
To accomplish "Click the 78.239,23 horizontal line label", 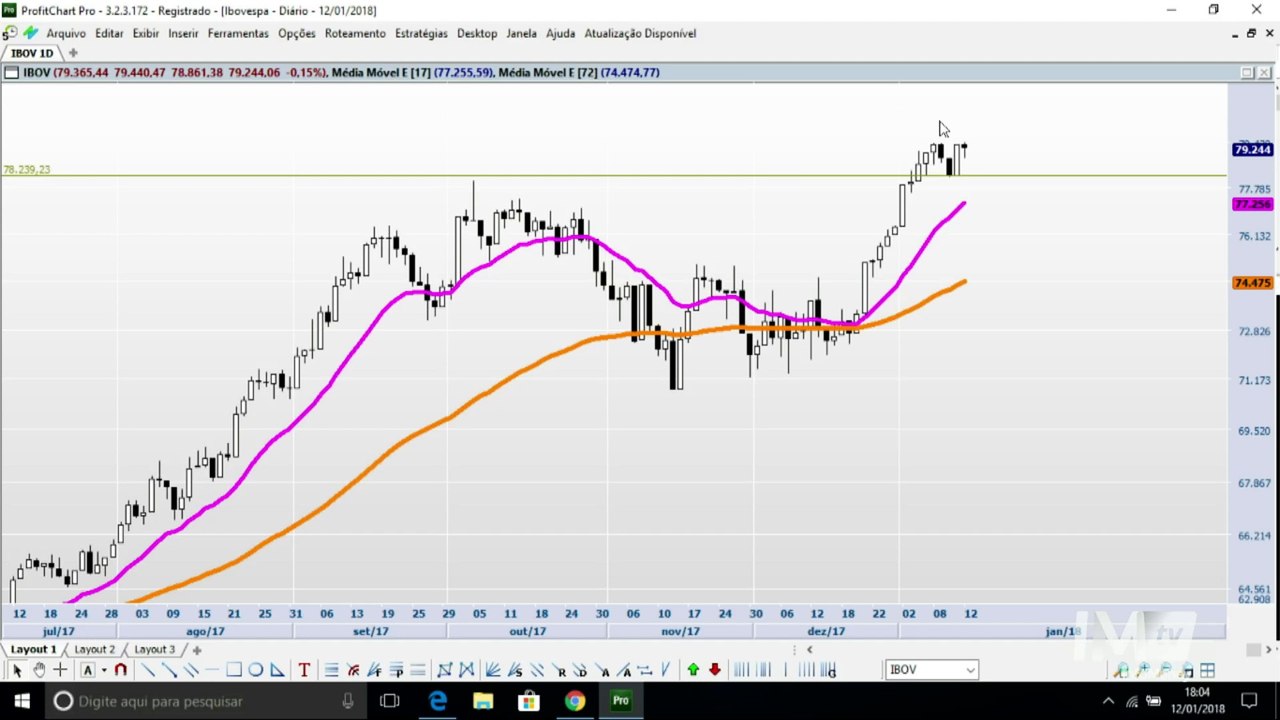I will 26,170.
